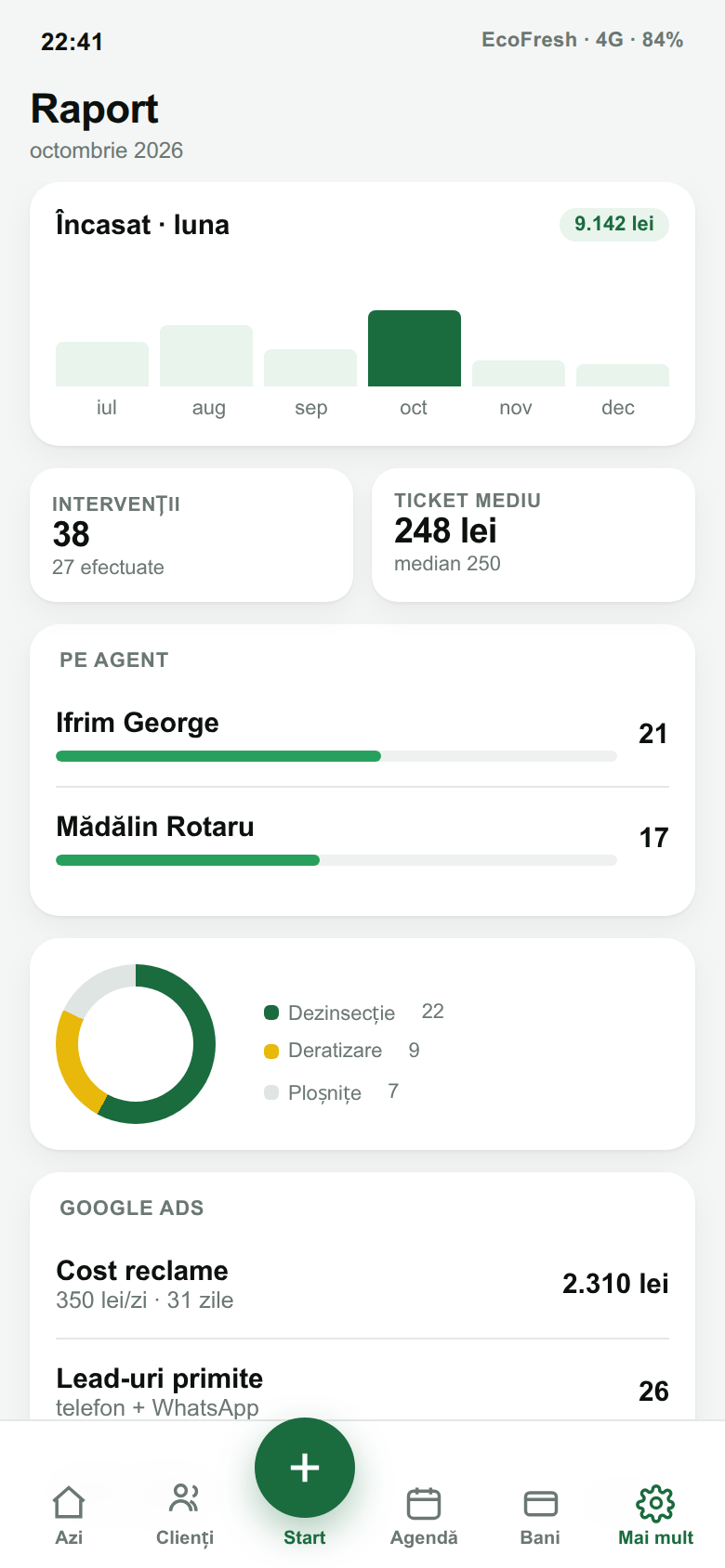Select the aug bar in chart

[206, 356]
